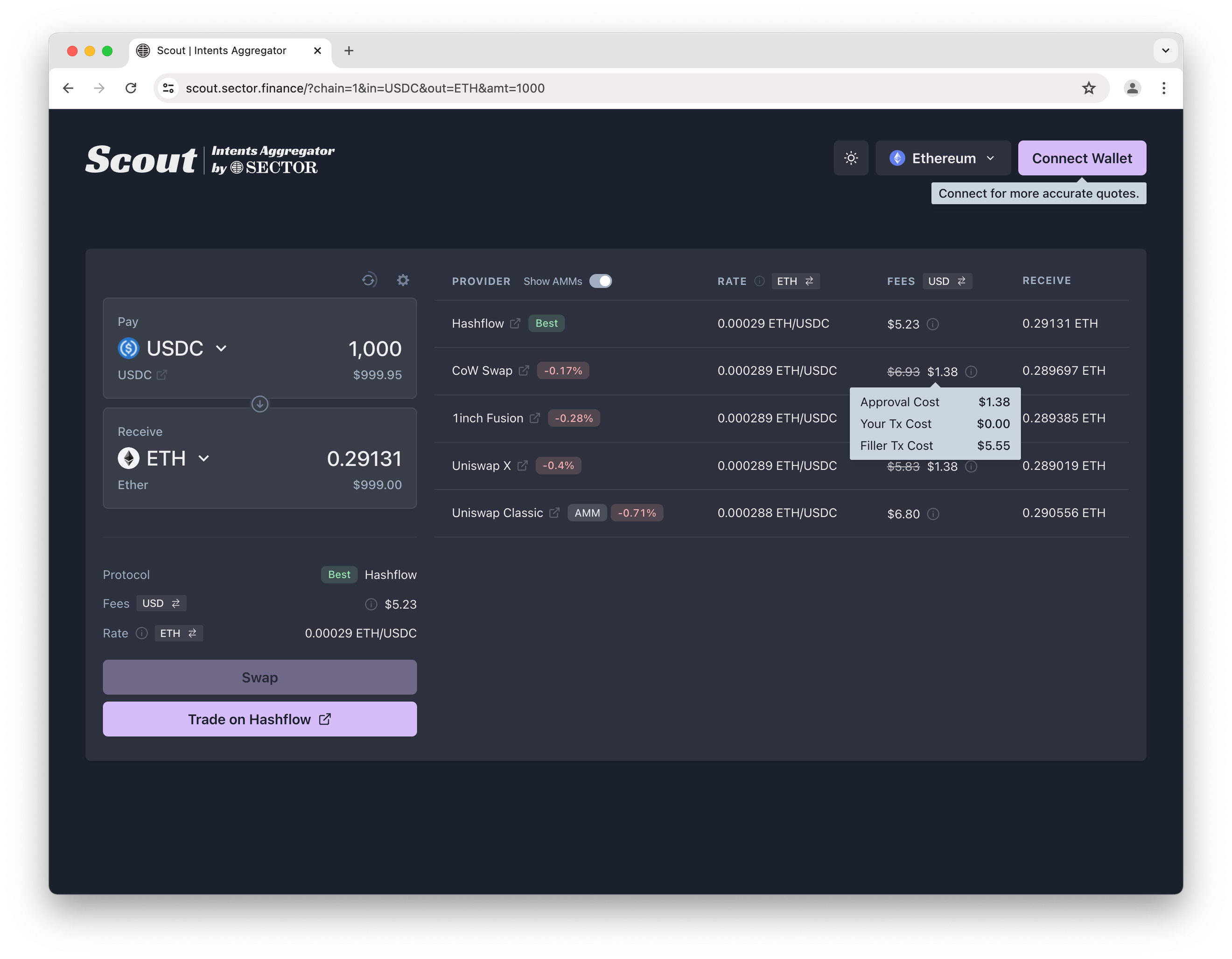Viewport: 1232px width, 959px height.
Task: Click Trade on Hashflow button
Action: [x=259, y=719]
